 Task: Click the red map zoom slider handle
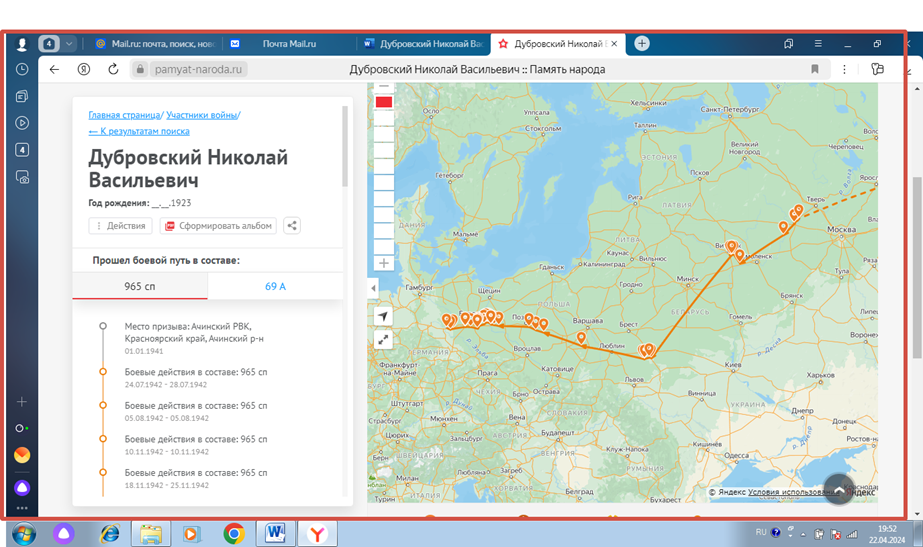point(384,102)
